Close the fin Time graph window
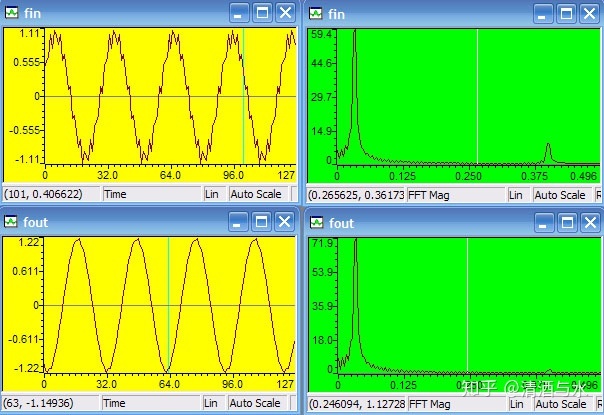 point(285,13)
